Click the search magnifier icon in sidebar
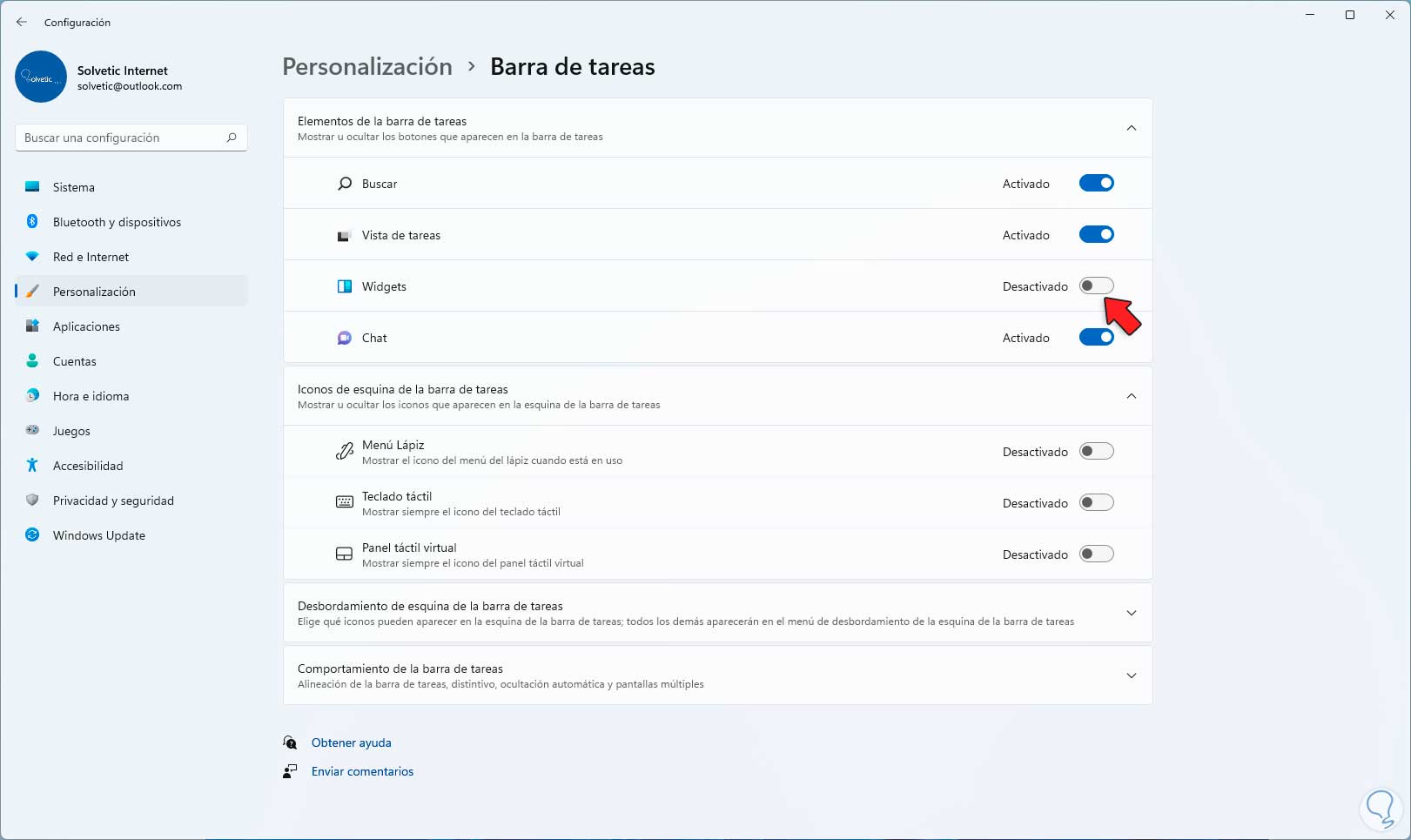 pyautogui.click(x=232, y=138)
